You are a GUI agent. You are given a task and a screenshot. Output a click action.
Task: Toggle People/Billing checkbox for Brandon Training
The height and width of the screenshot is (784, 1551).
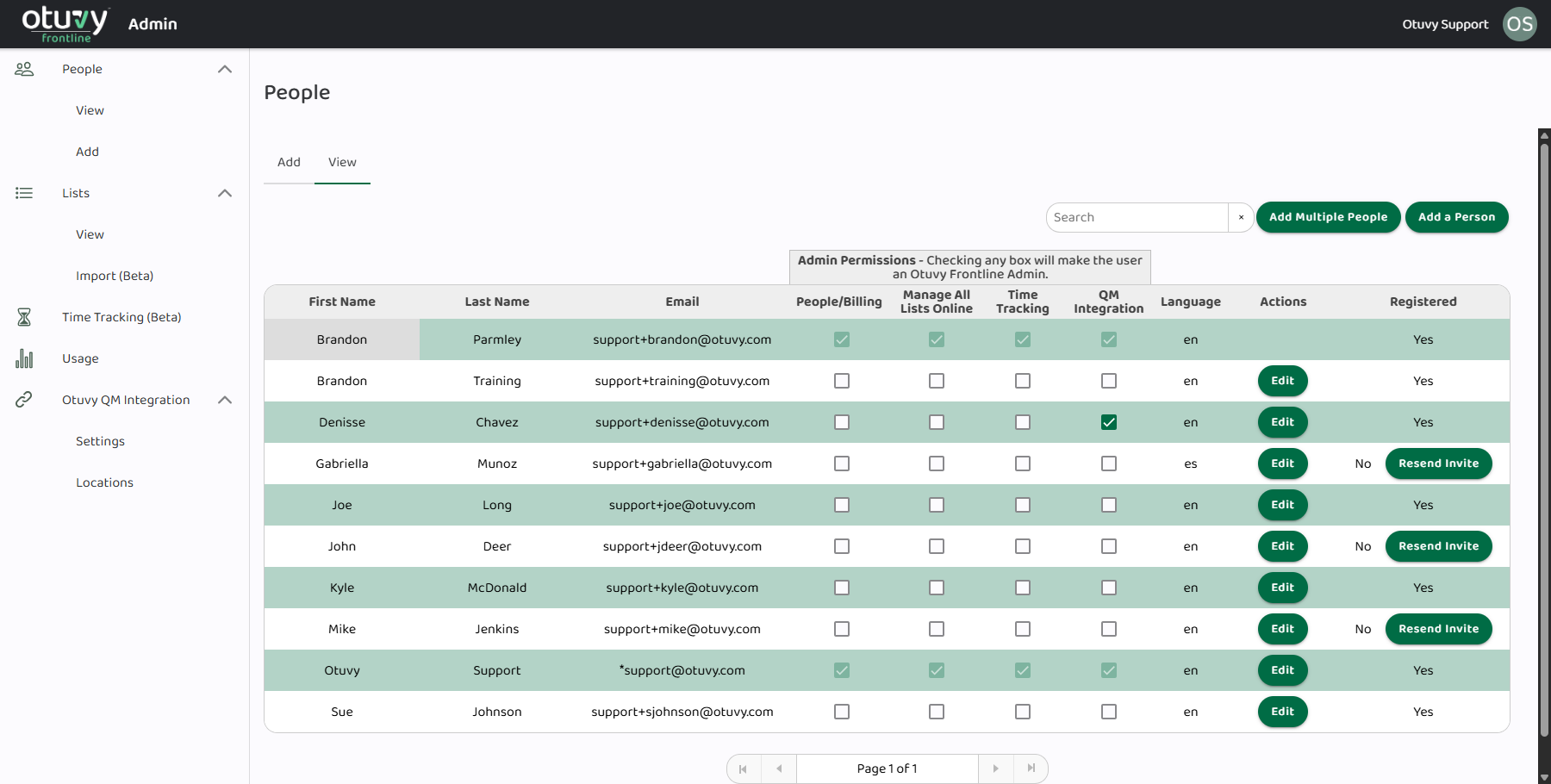pos(842,381)
